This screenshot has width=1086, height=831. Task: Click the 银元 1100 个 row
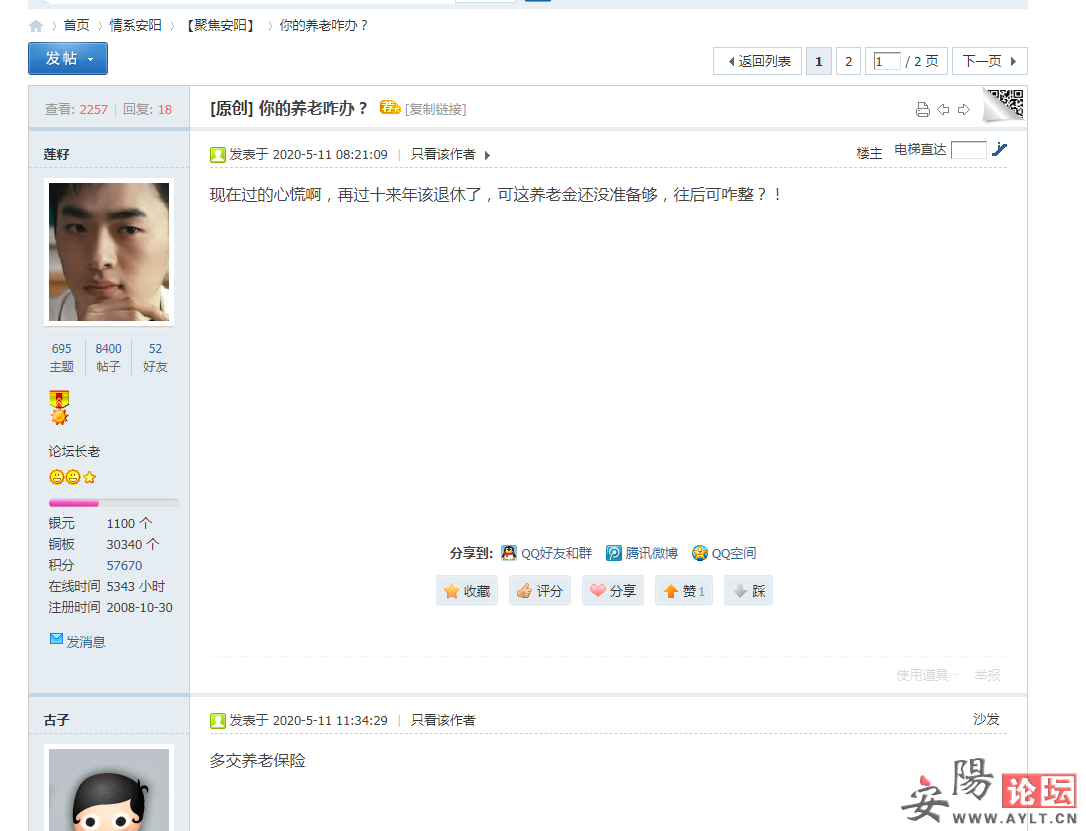100,524
